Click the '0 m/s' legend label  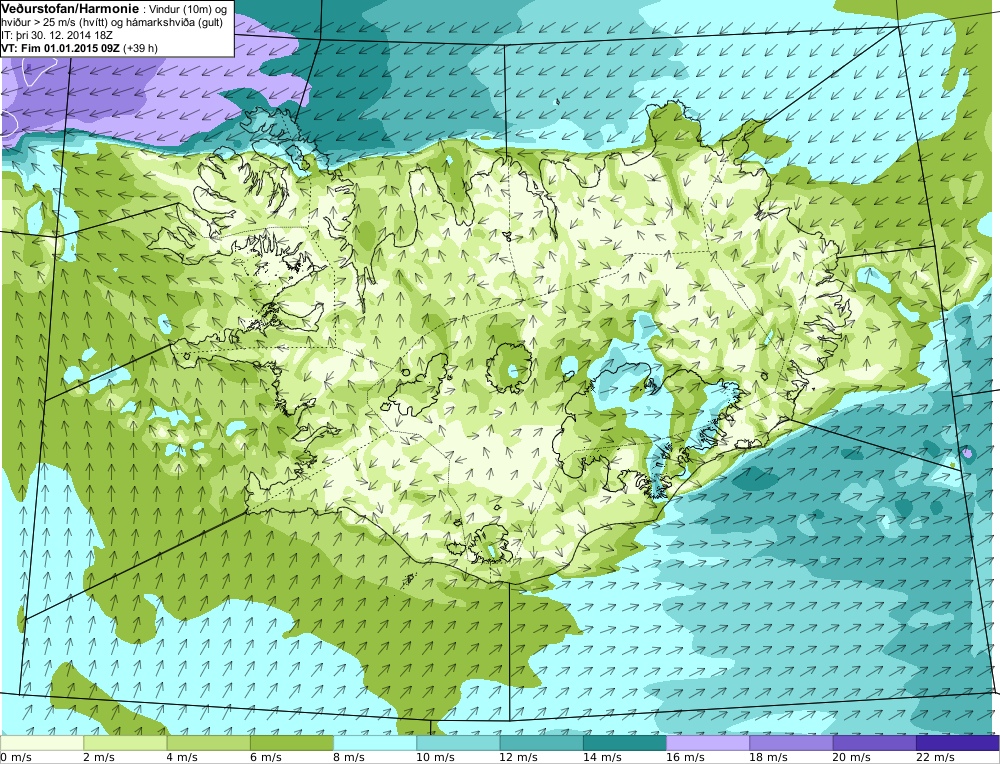tap(16, 757)
